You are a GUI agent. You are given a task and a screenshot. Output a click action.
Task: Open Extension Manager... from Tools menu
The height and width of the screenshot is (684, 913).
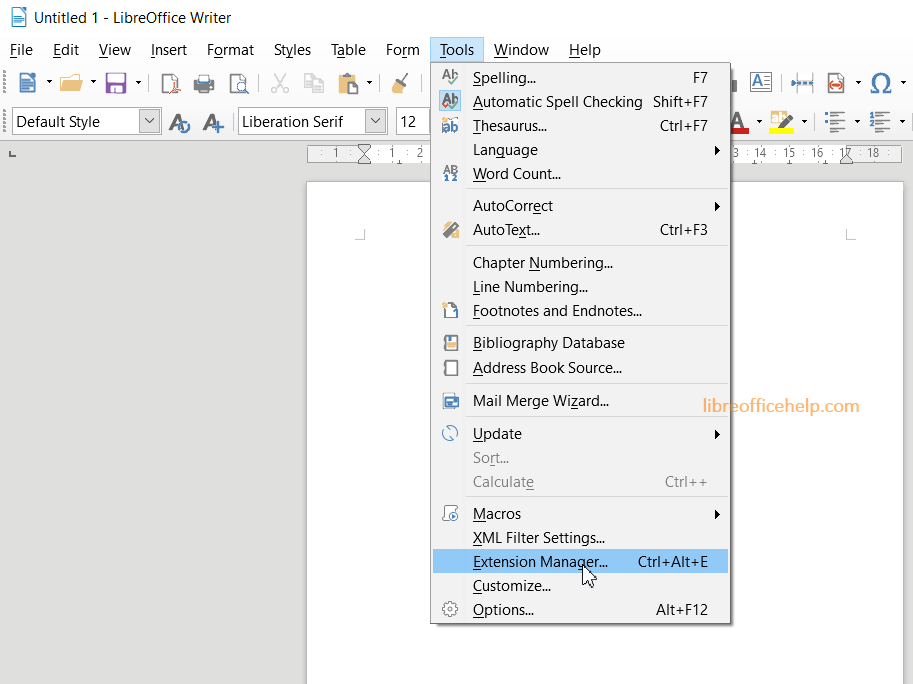581,562
